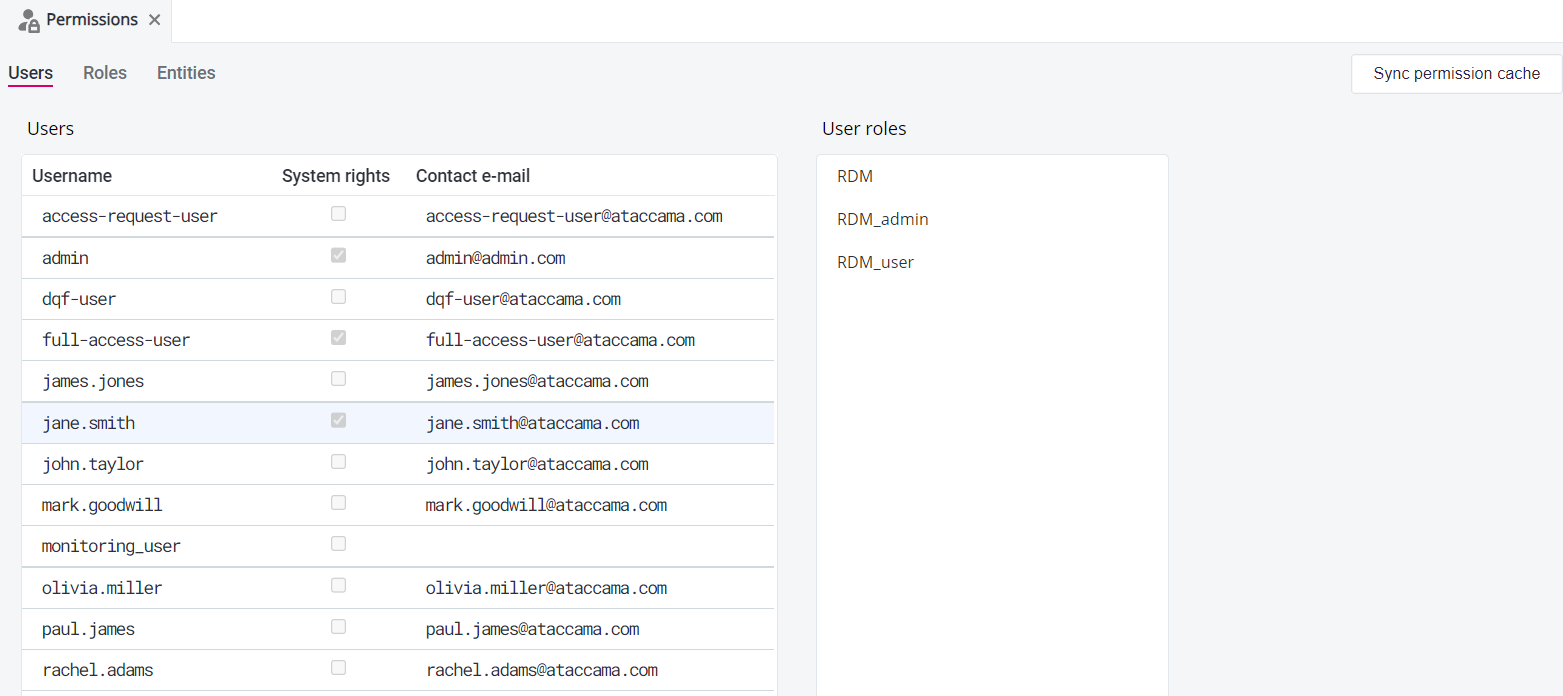This screenshot has width=1563, height=696.
Task: Switch to the Roles tab
Action: click(x=104, y=72)
